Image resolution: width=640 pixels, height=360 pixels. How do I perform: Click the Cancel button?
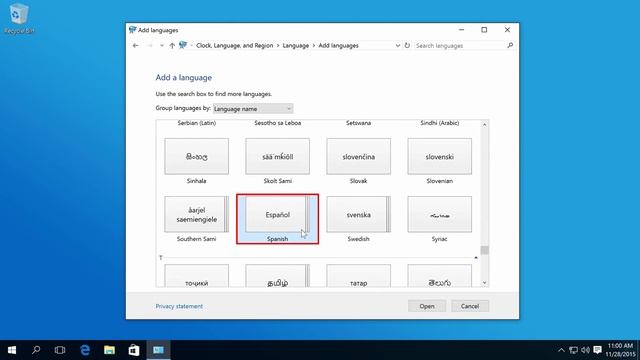pyautogui.click(x=470, y=306)
